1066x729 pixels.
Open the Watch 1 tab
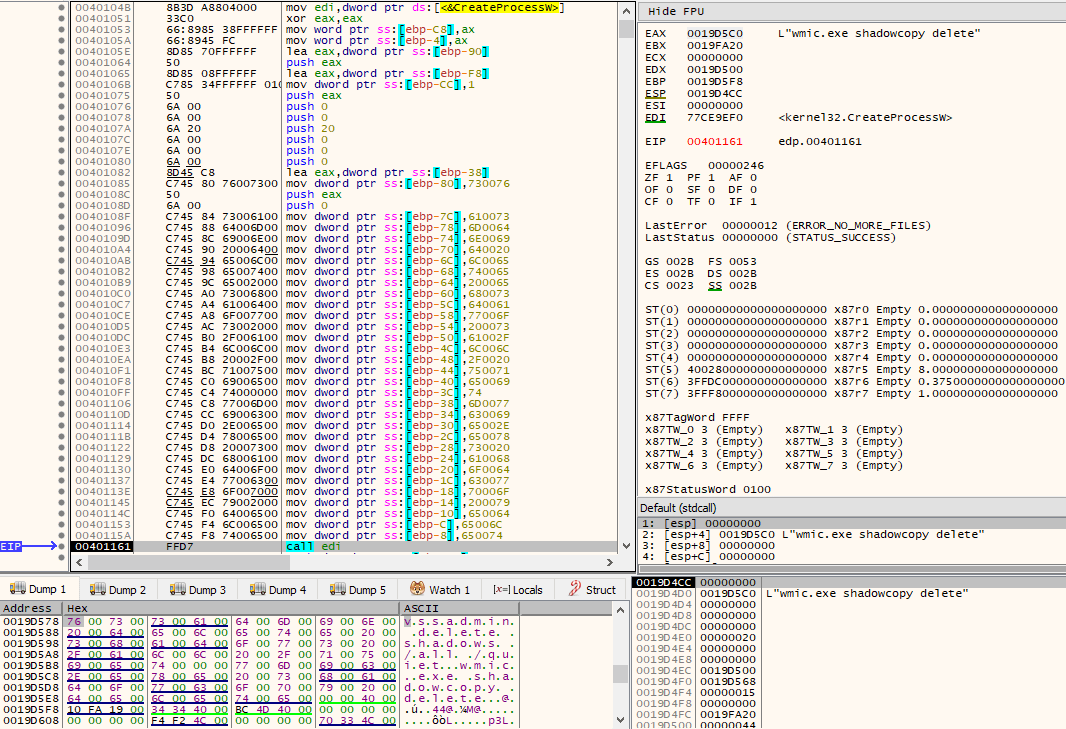441,590
